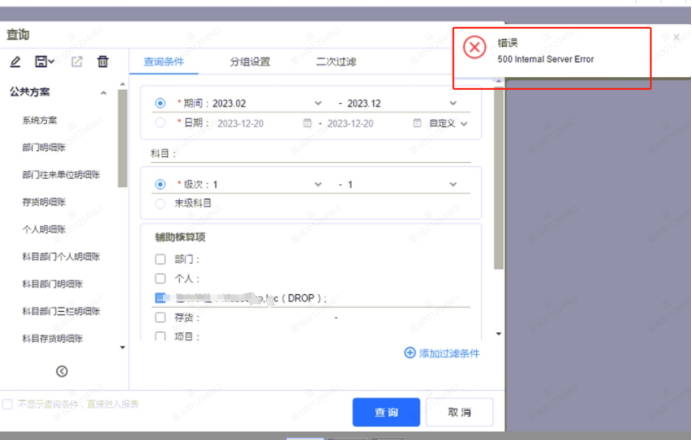The image size is (692, 440).
Task: Click scheme list scroll up arrow
Action: pyautogui.click(x=123, y=84)
